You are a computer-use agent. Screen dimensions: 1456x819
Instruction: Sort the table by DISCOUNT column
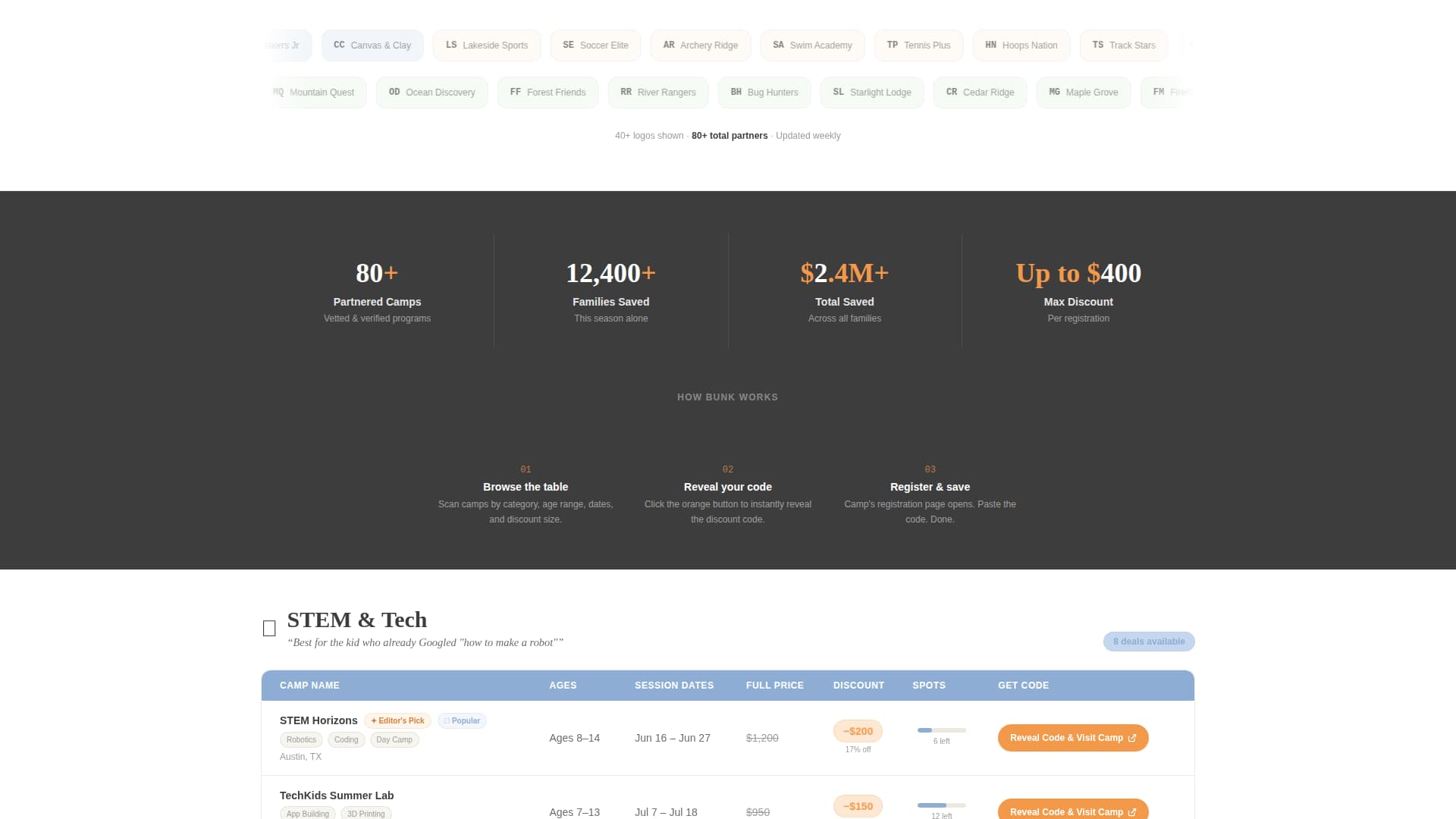[858, 685]
